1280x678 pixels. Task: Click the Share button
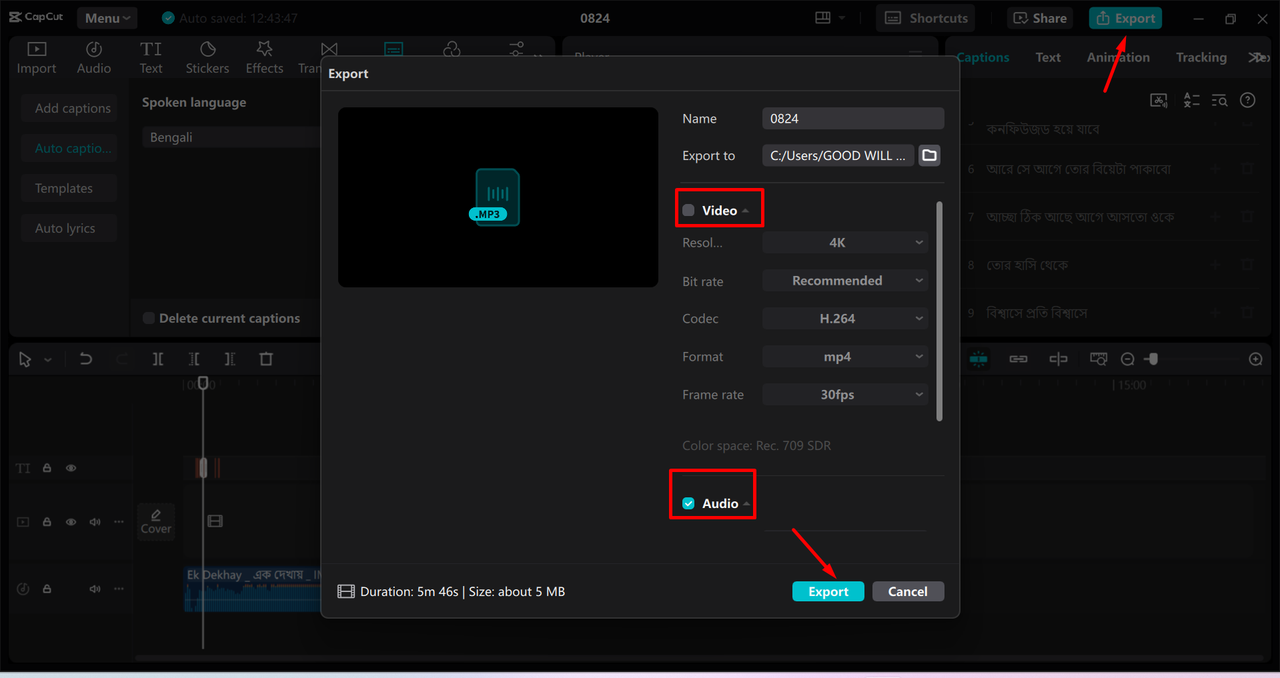click(x=1040, y=18)
